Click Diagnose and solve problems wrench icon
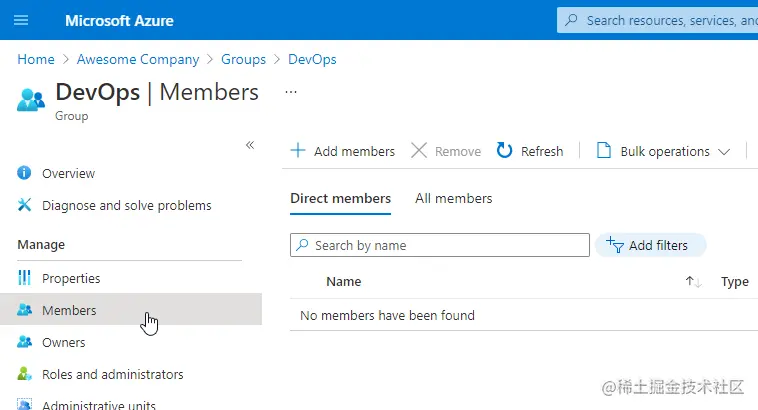Screen dimensions: 758x410 tap(24, 205)
